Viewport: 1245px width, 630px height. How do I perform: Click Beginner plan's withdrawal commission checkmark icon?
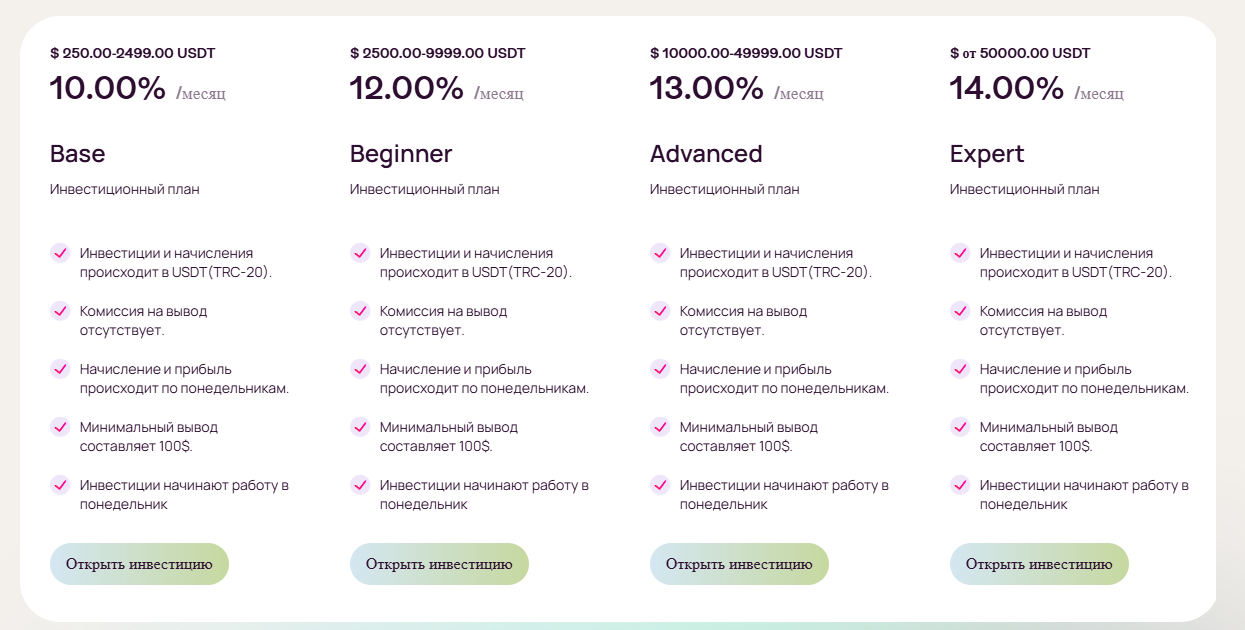pyautogui.click(x=360, y=311)
